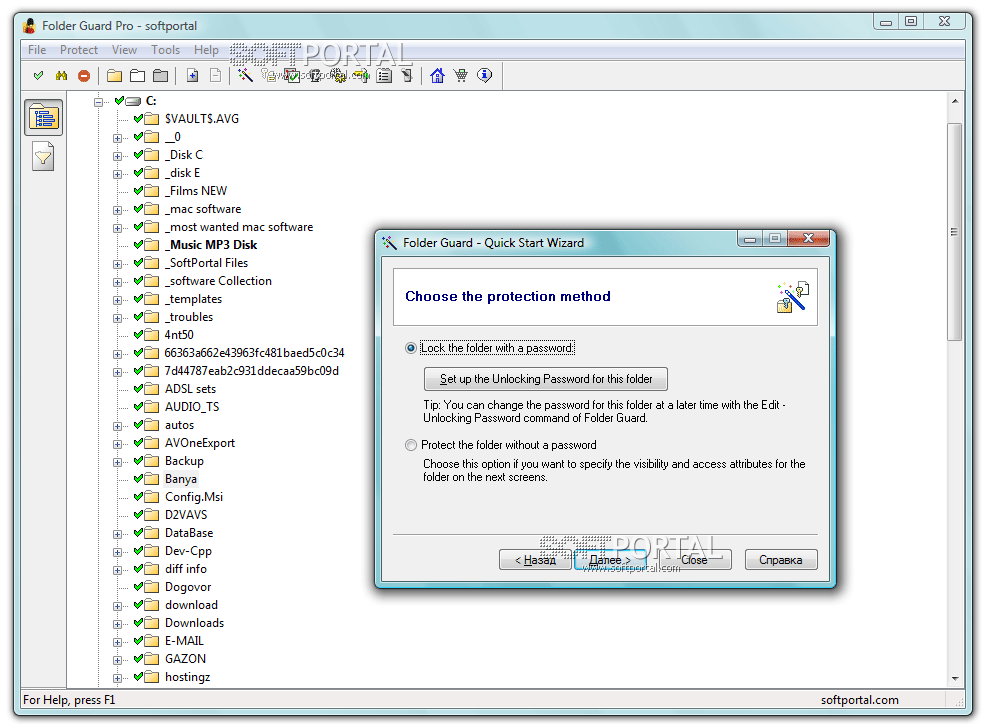Open the Help menu

[206, 50]
